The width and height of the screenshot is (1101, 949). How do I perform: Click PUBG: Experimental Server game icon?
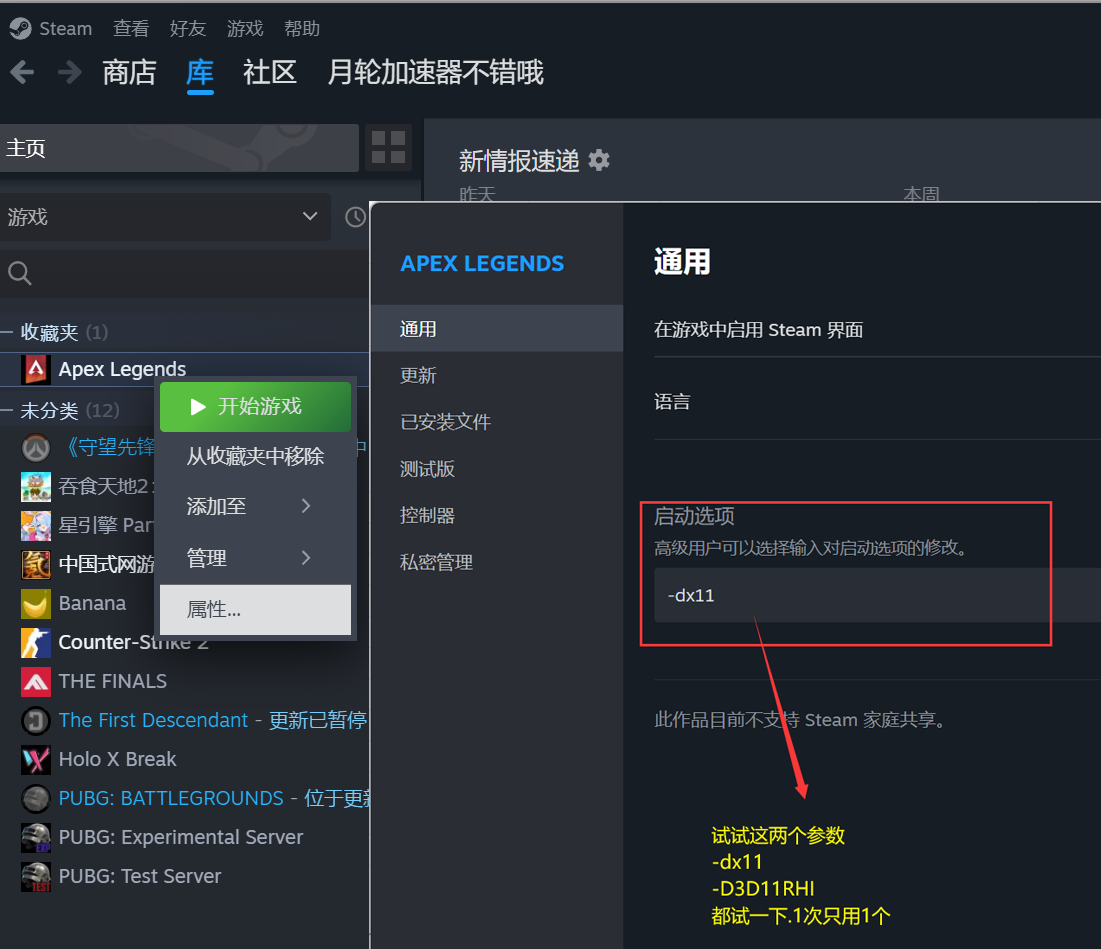coord(36,837)
